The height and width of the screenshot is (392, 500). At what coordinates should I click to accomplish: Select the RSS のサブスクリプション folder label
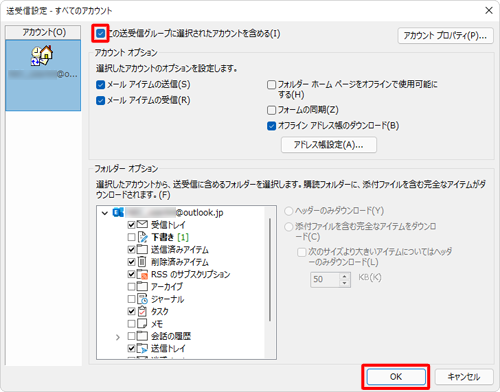[190, 274]
